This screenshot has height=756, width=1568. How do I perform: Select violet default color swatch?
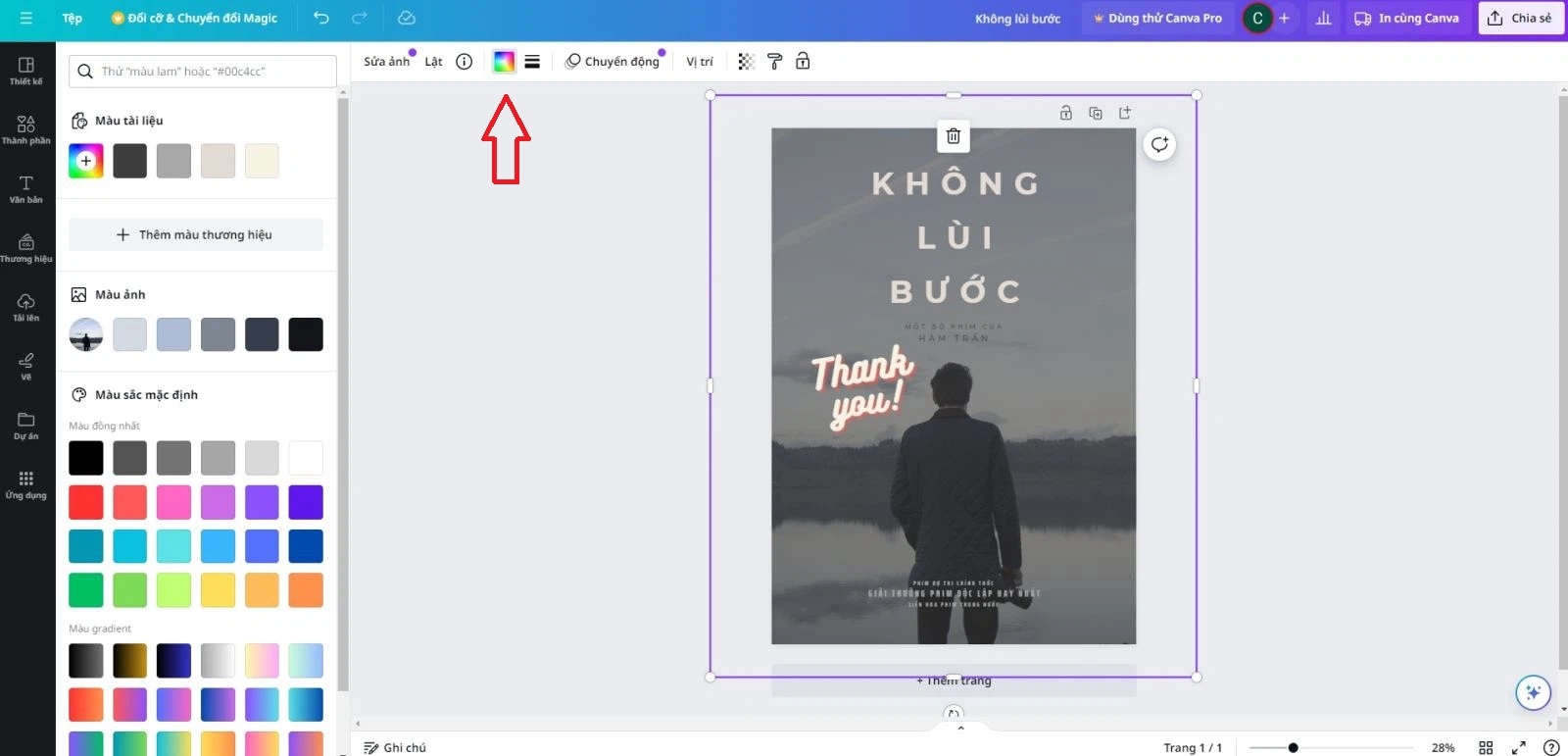(262, 502)
